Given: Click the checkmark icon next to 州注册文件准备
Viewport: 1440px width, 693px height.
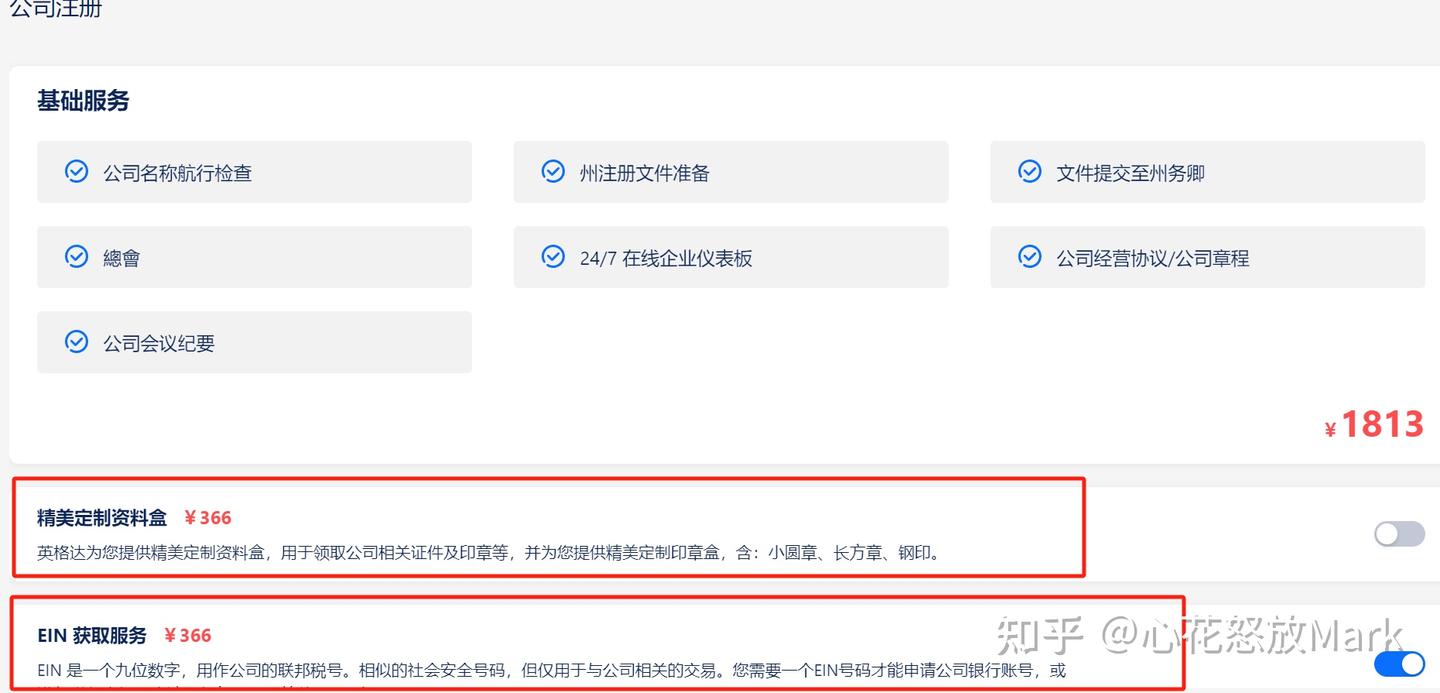Looking at the screenshot, I should (x=553, y=171).
